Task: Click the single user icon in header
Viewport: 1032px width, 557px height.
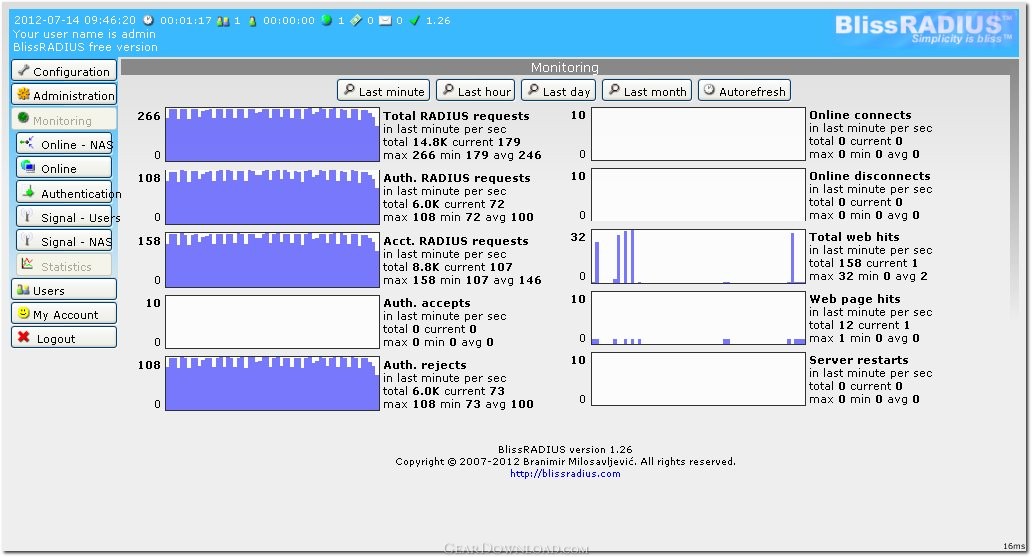Action: tap(252, 20)
